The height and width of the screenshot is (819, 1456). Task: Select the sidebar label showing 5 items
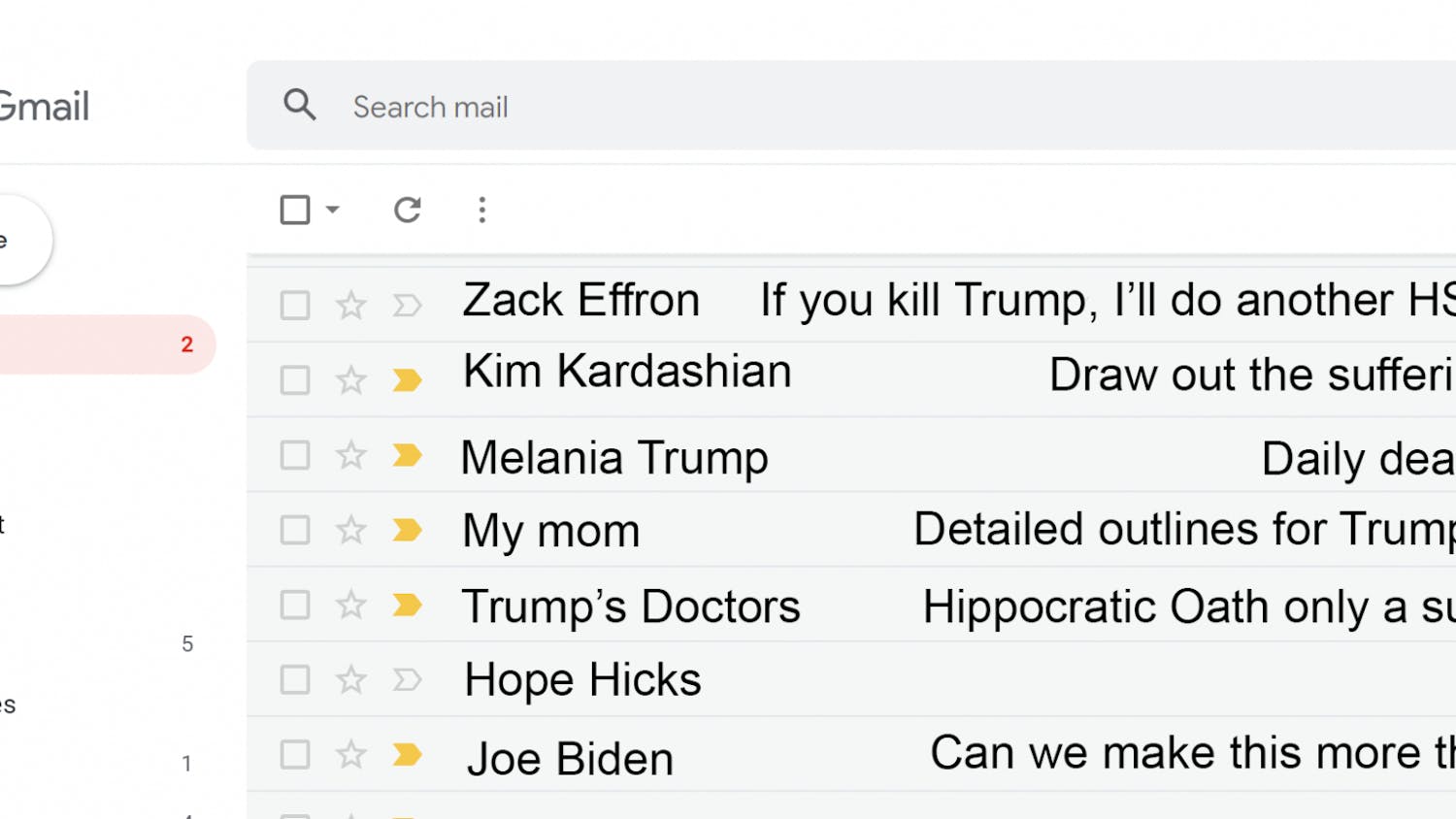(107, 642)
